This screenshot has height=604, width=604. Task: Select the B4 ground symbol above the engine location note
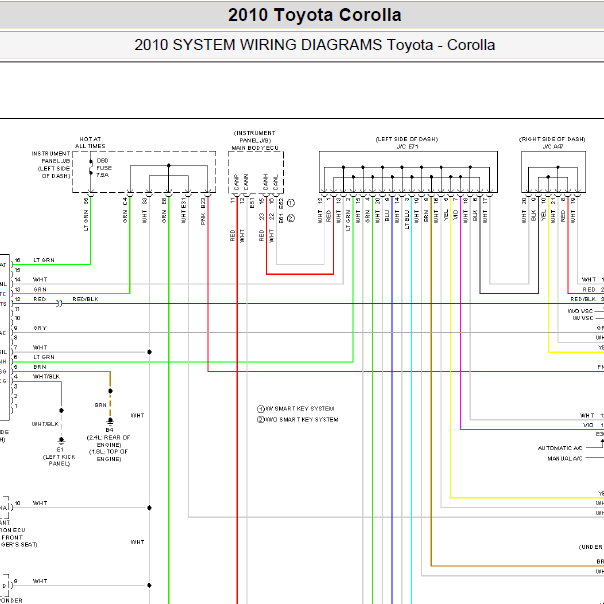point(110,421)
